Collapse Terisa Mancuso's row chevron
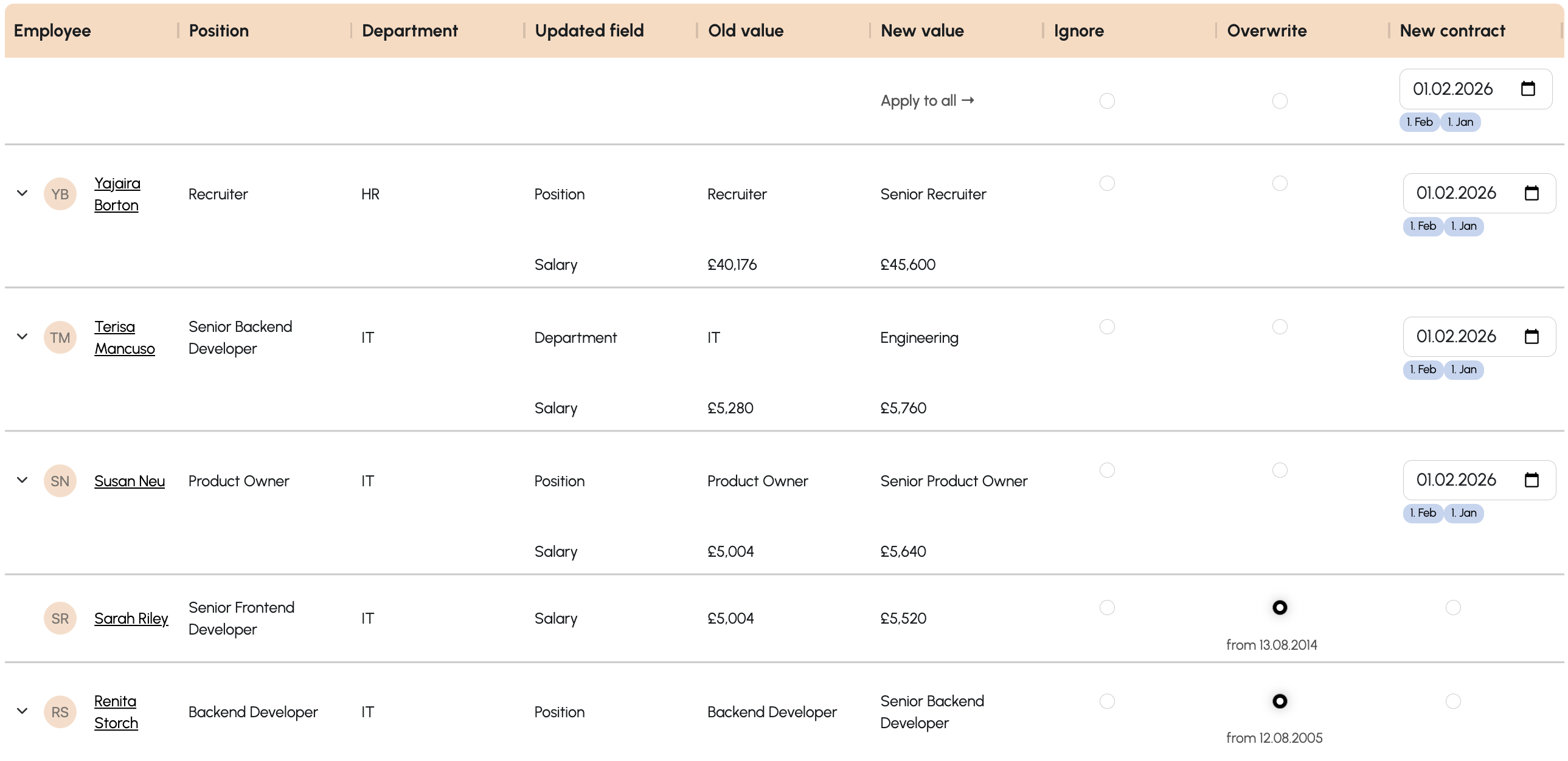The width and height of the screenshot is (1568, 761). point(23,336)
